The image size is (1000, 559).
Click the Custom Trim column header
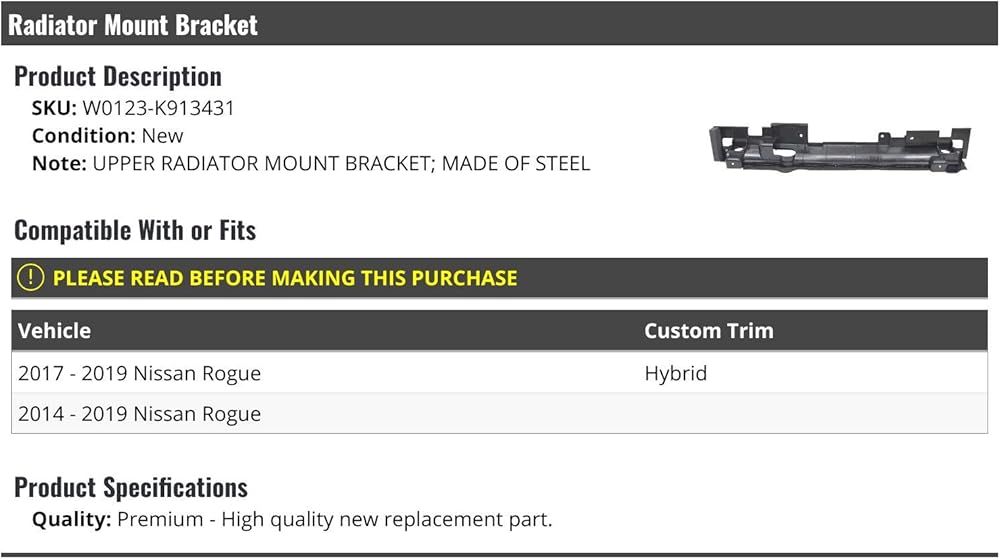709,331
